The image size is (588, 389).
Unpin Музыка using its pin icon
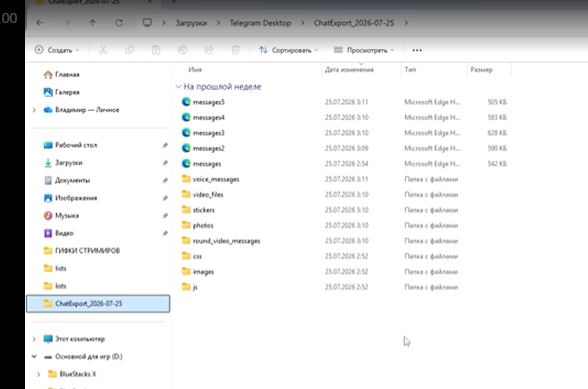click(165, 216)
